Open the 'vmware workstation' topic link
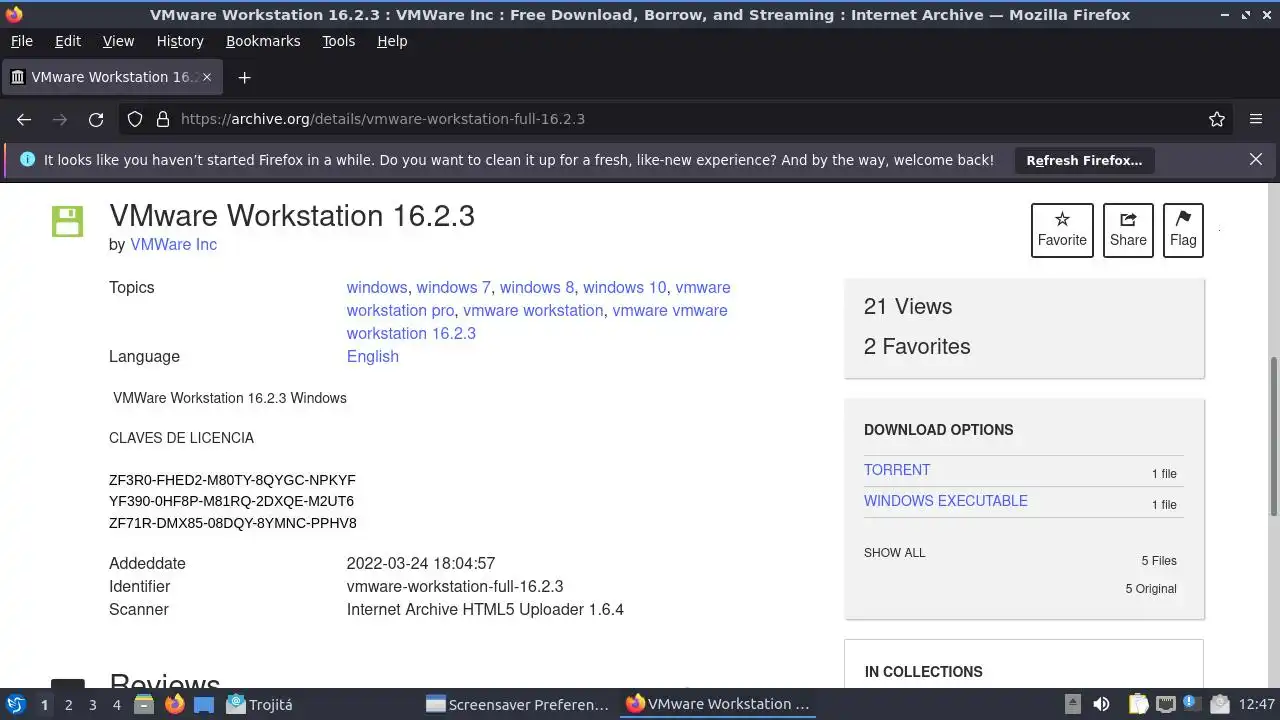 tap(533, 310)
